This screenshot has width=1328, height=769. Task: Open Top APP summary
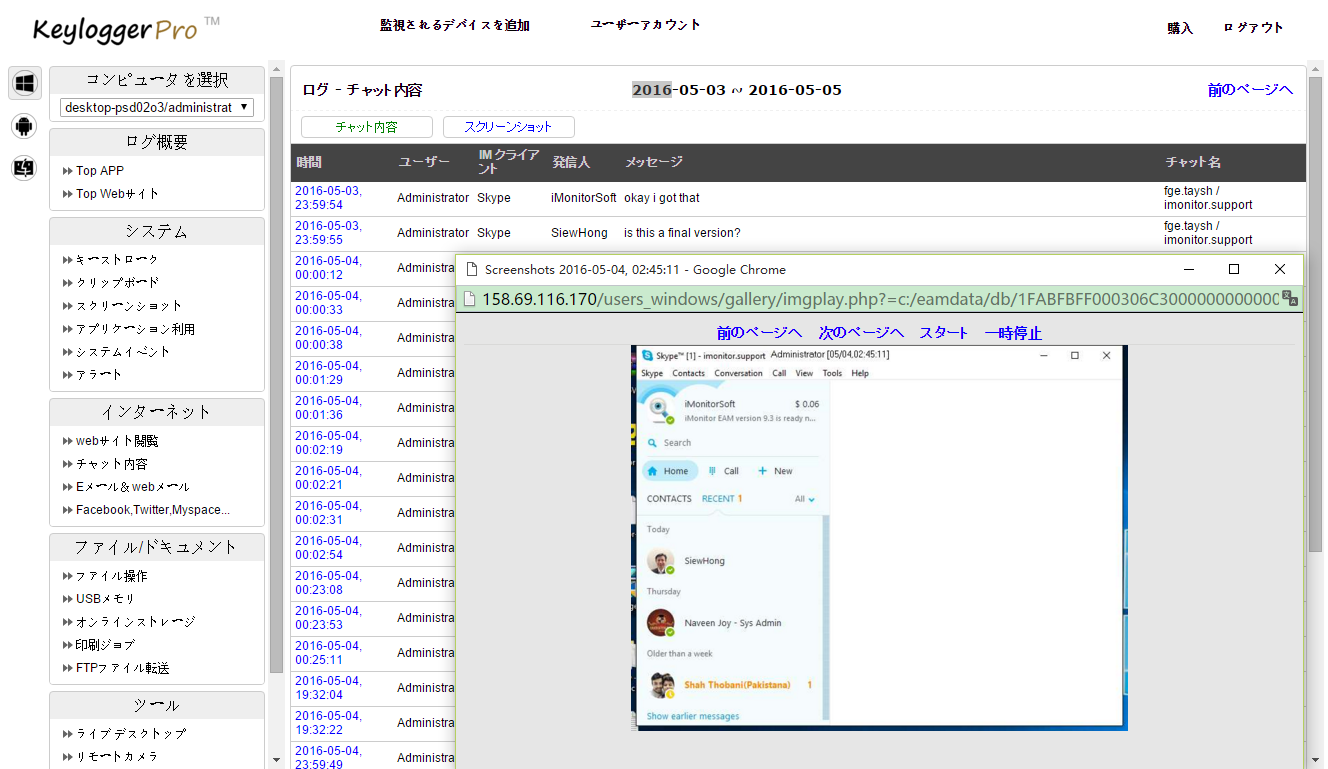pyautogui.click(x=100, y=171)
